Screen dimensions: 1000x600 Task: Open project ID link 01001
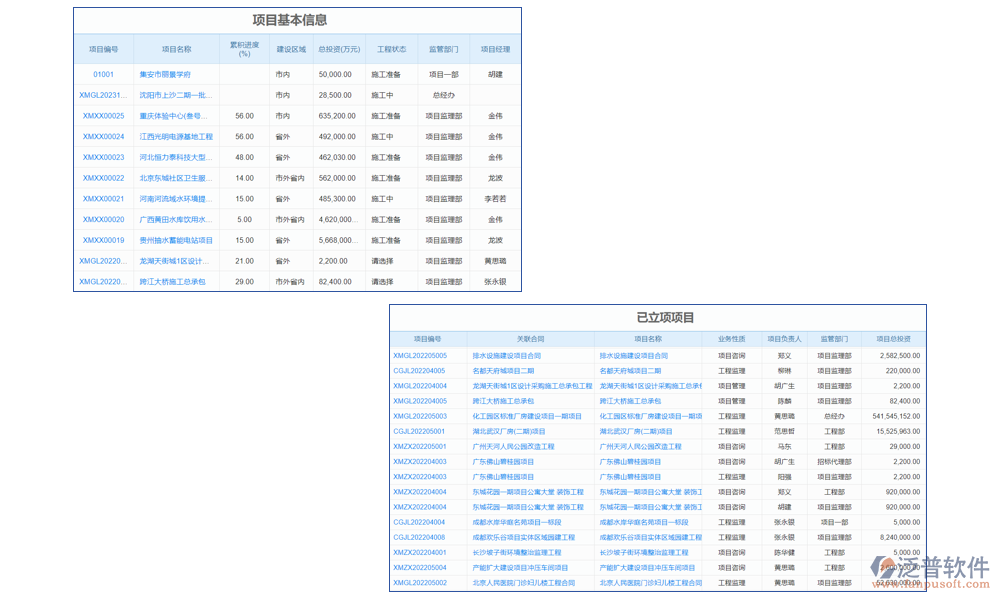coord(103,74)
